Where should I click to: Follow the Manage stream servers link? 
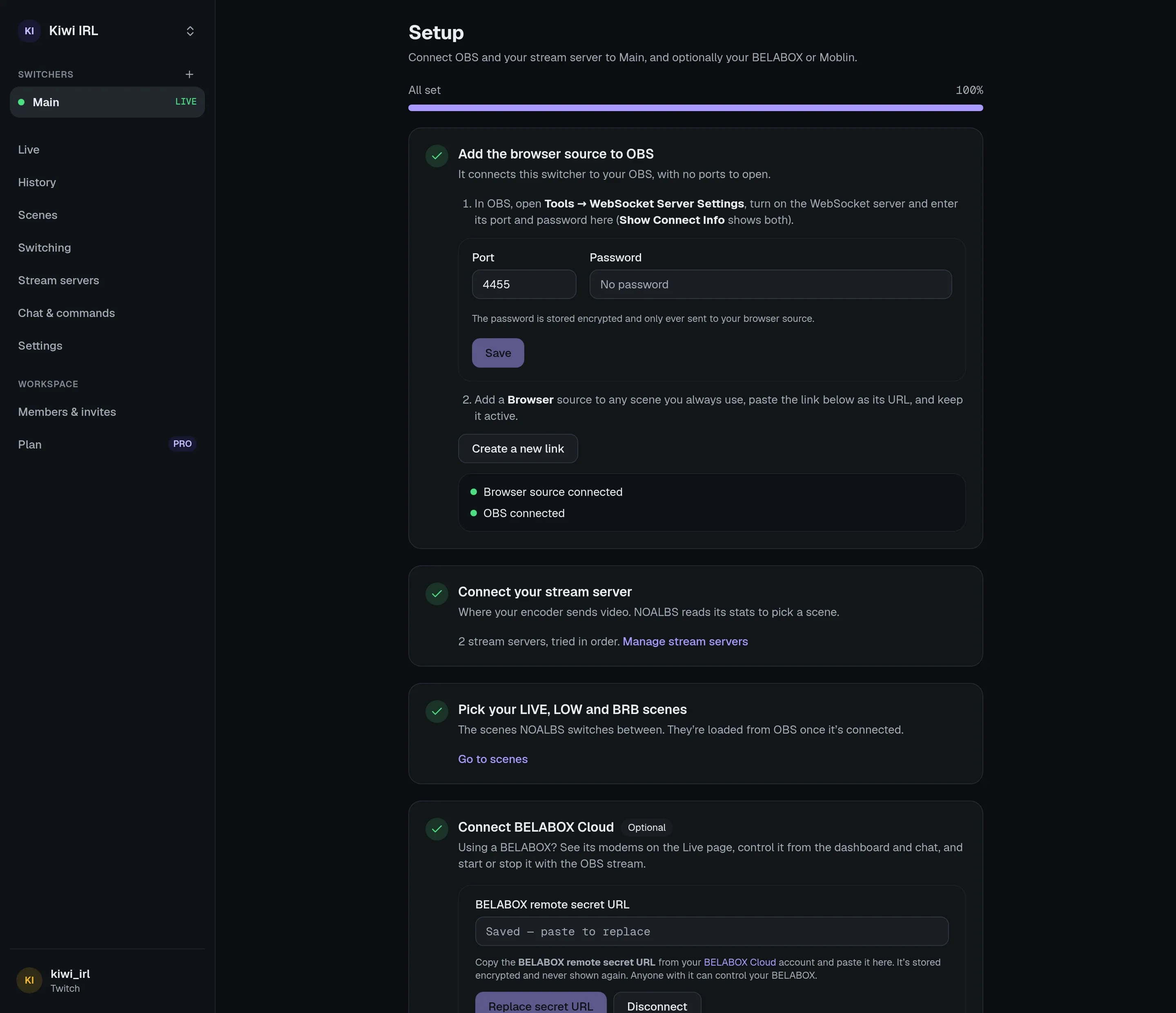pos(685,642)
